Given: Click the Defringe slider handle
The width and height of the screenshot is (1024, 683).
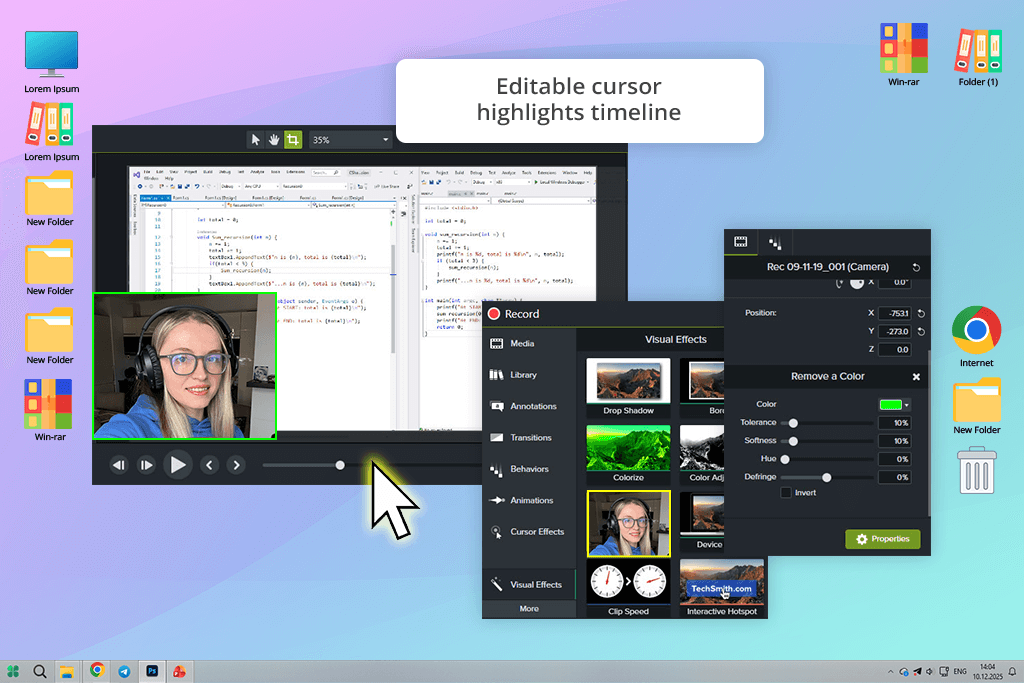Looking at the screenshot, I should (827, 477).
